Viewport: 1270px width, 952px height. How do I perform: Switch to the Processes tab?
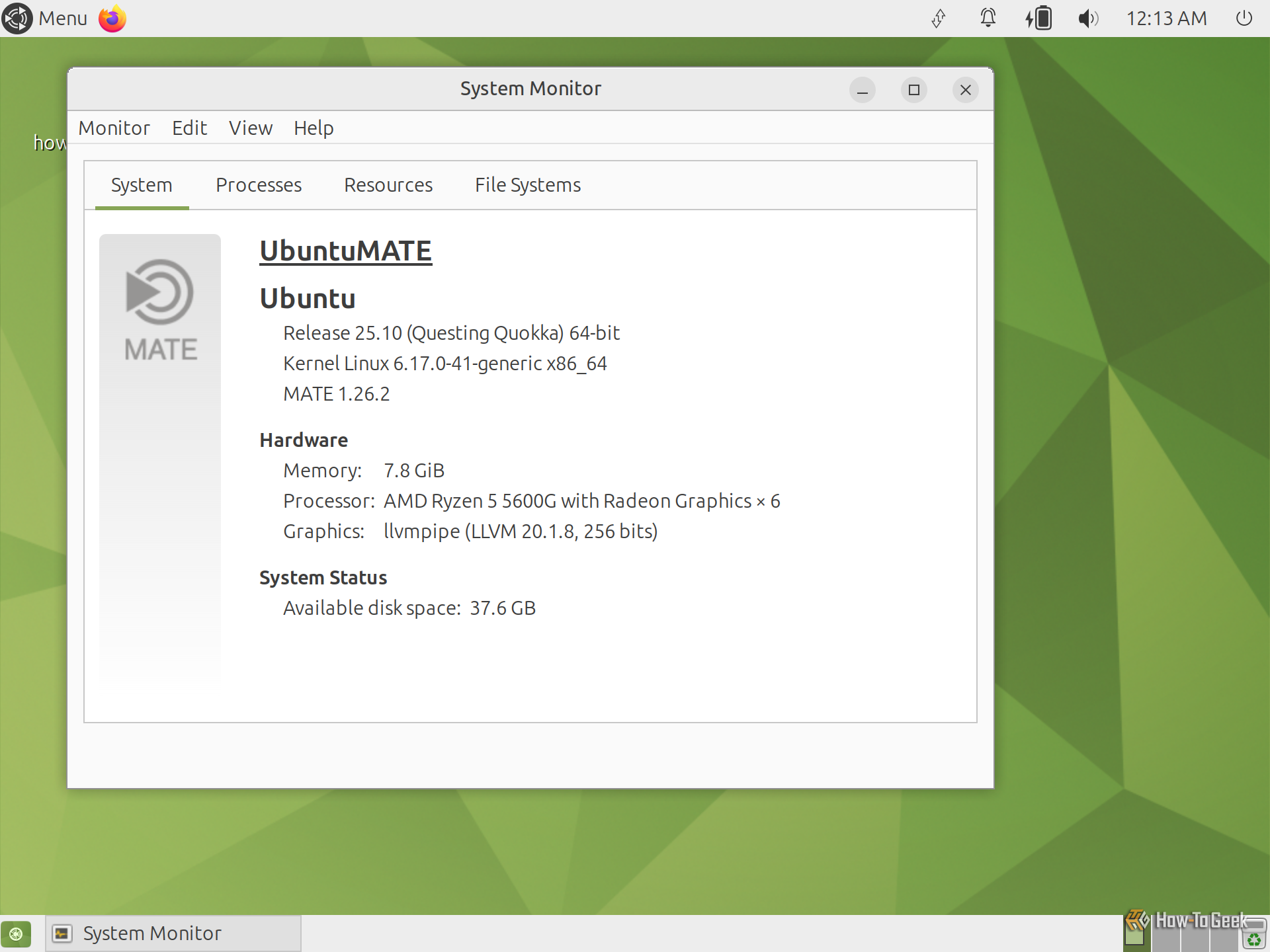pyautogui.click(x=259, y=185)
